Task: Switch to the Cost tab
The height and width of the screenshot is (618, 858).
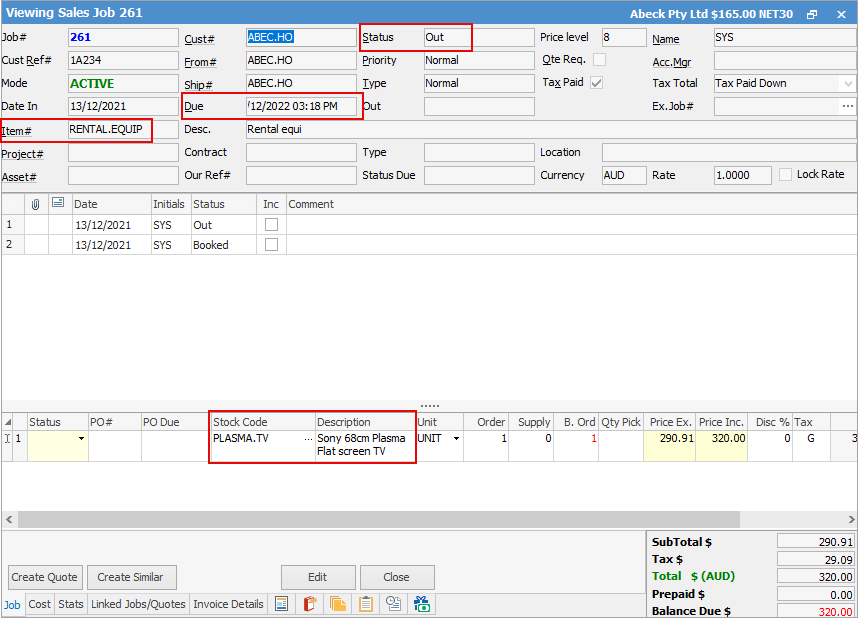Action: coord(39,604)
